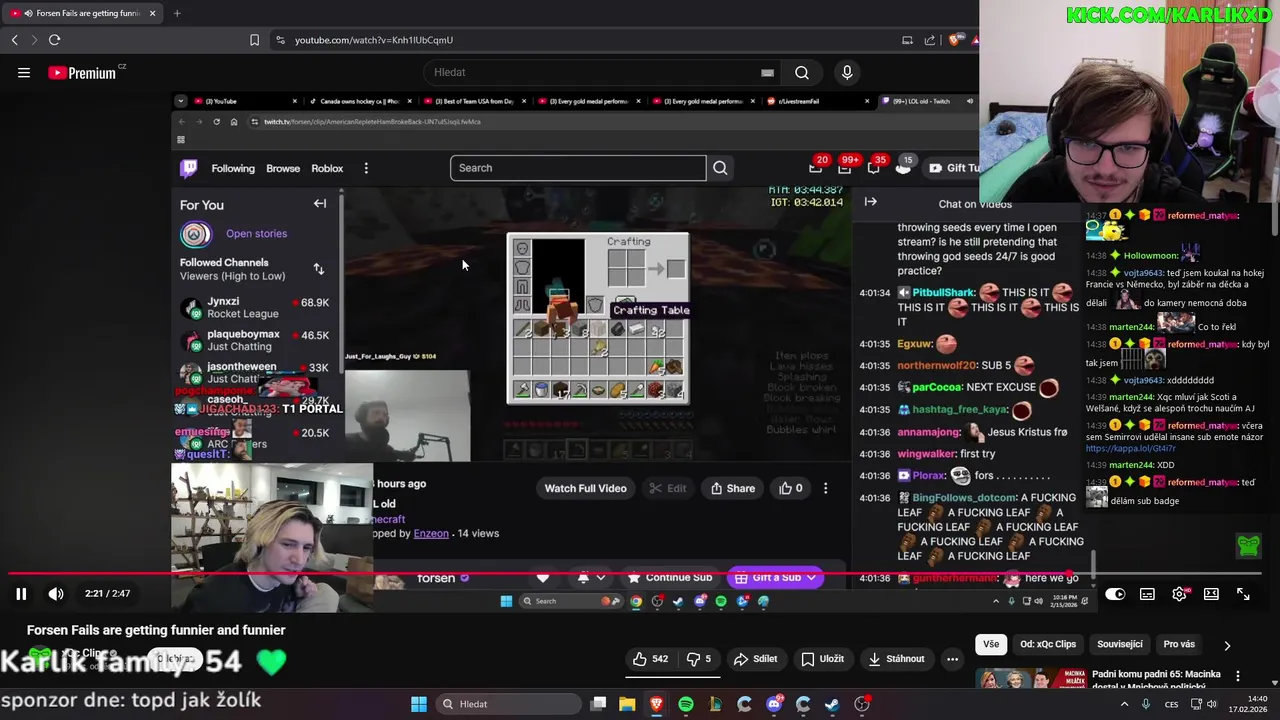Open the Brave Shields icon in the address bar
Viewport: 1280px width, 720px height.
click(957, 40)
